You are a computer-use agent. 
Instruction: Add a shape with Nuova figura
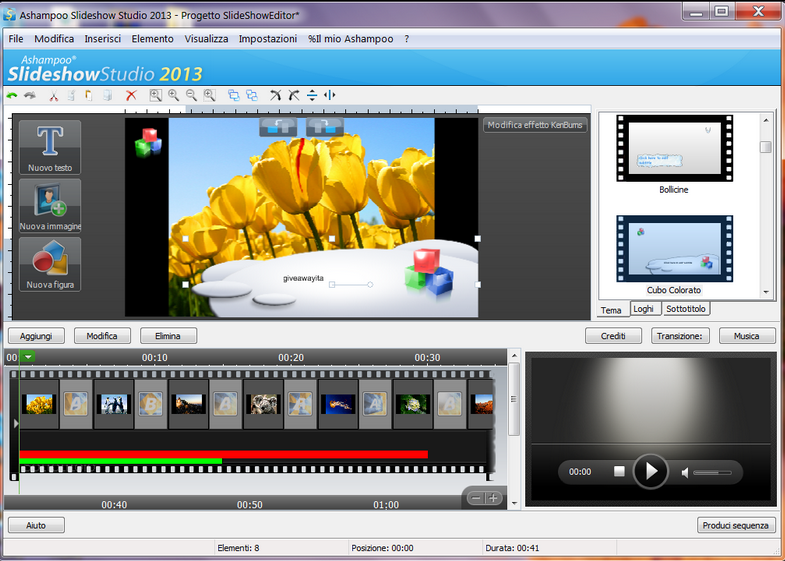(50, 264)
